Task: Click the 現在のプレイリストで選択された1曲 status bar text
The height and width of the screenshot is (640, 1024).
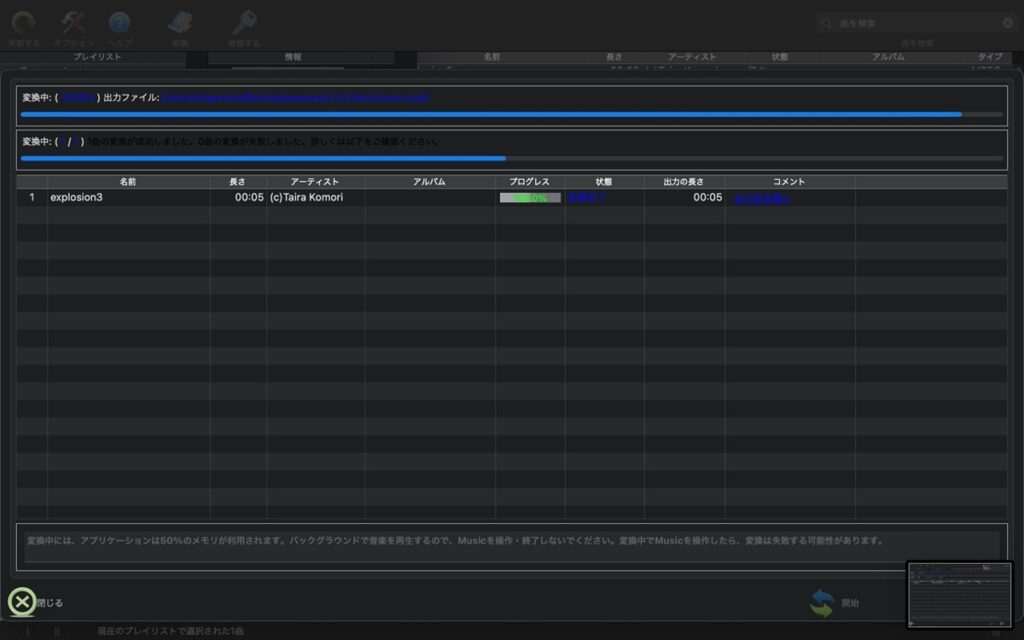Action: click(170, 631)
